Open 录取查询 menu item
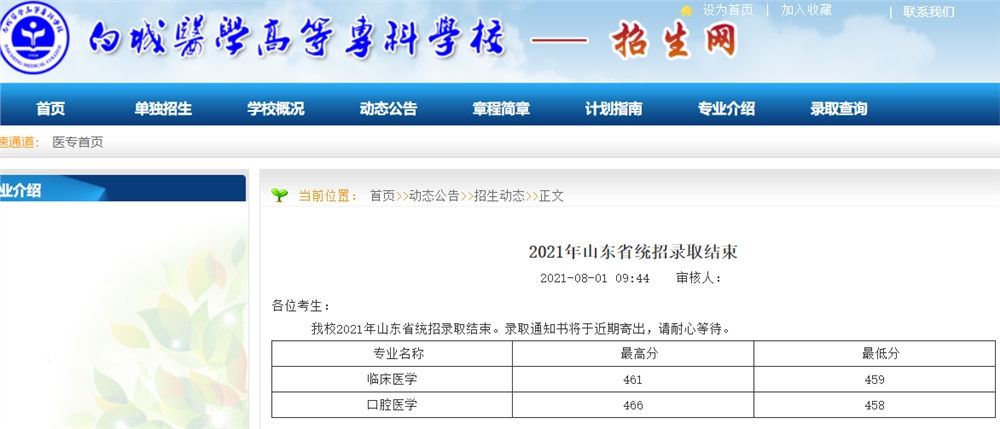 pos(839,109)
